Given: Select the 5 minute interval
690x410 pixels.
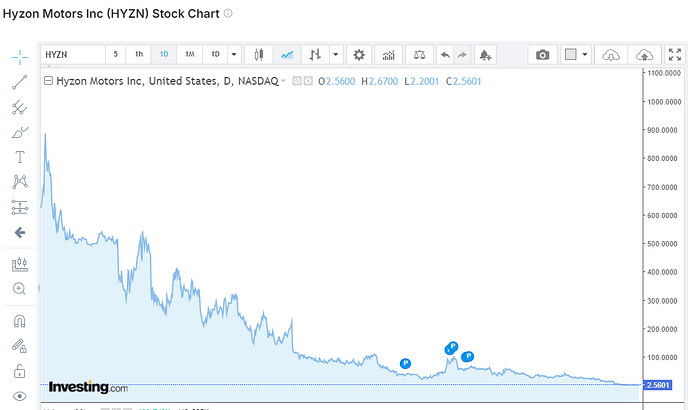Looking at the screenshot, I should click(x=116, y=55).
